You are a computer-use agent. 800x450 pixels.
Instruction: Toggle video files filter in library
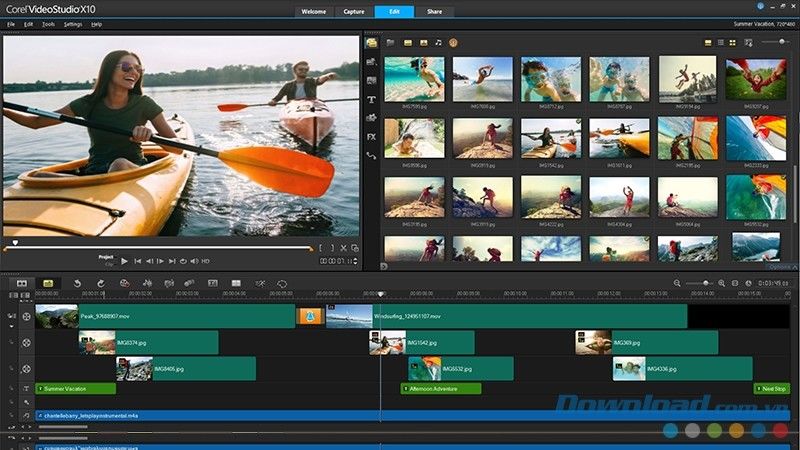(x=406, y=43)
